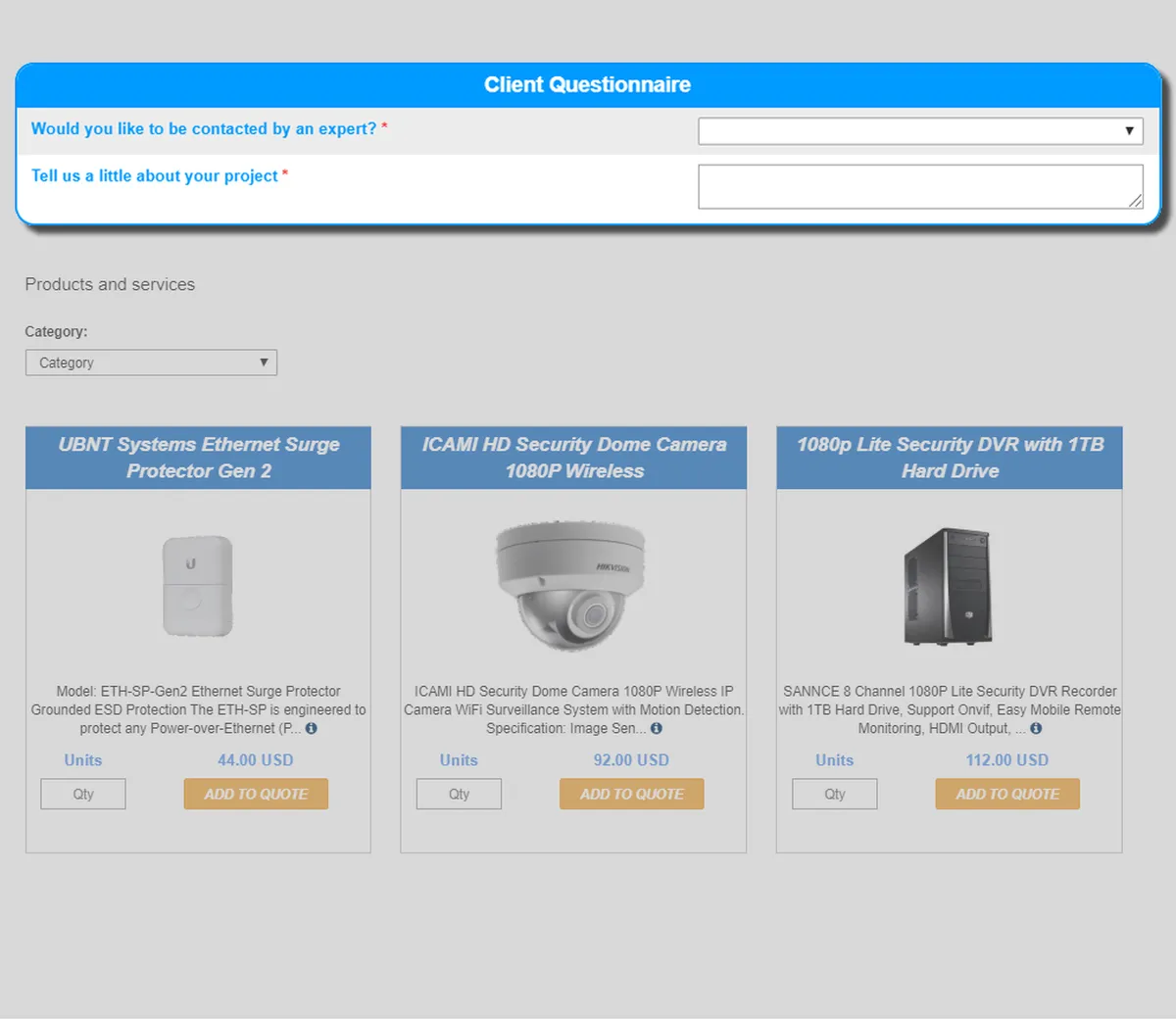Viewport: 1176px width, 1020px height.
Task: Add ICAMI Dome Camera to quote
Action: point(631,794)
